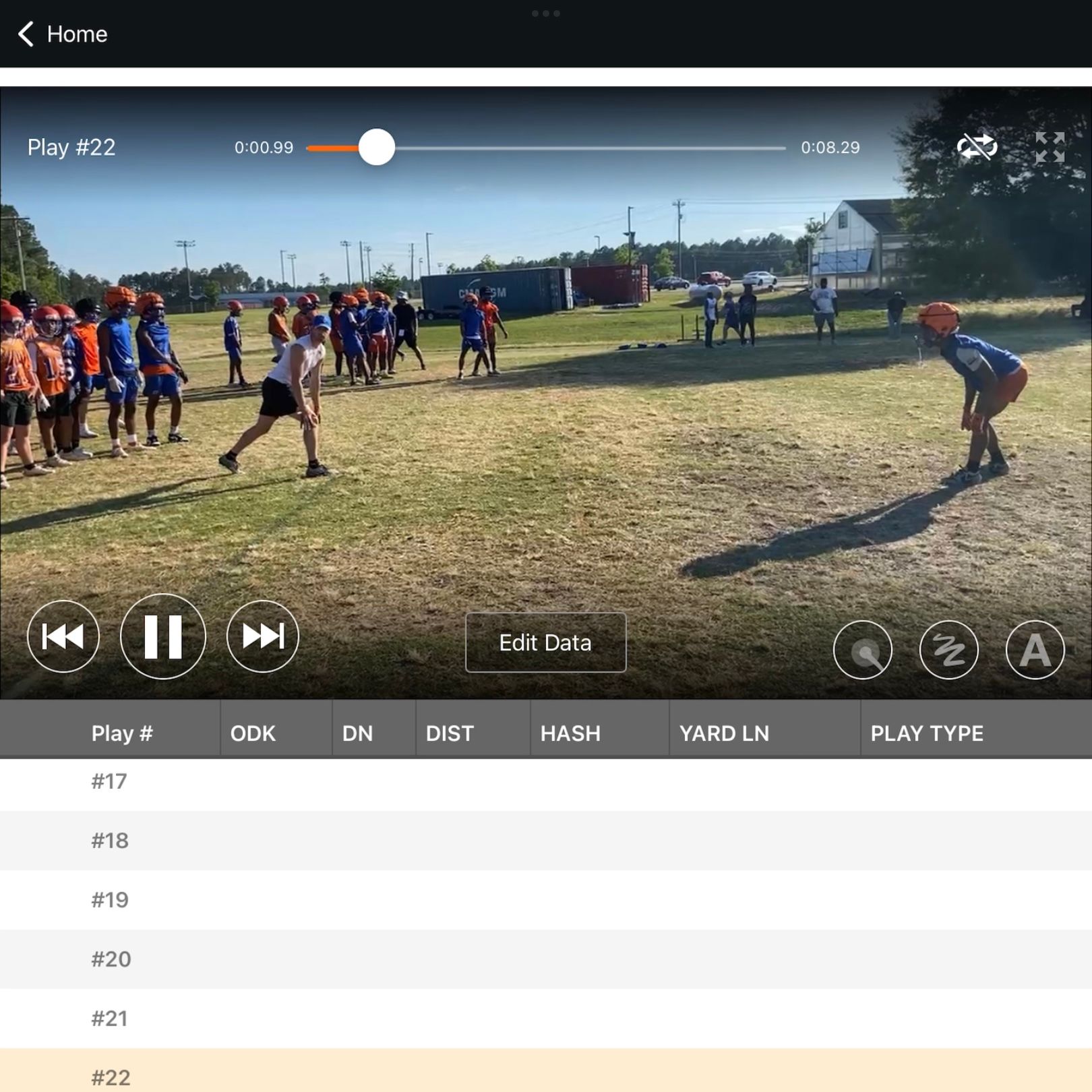The width and height of the screenshot is (1092, 1092).
Task: Toggle the loop playback setting
Action: click(977, 147)
